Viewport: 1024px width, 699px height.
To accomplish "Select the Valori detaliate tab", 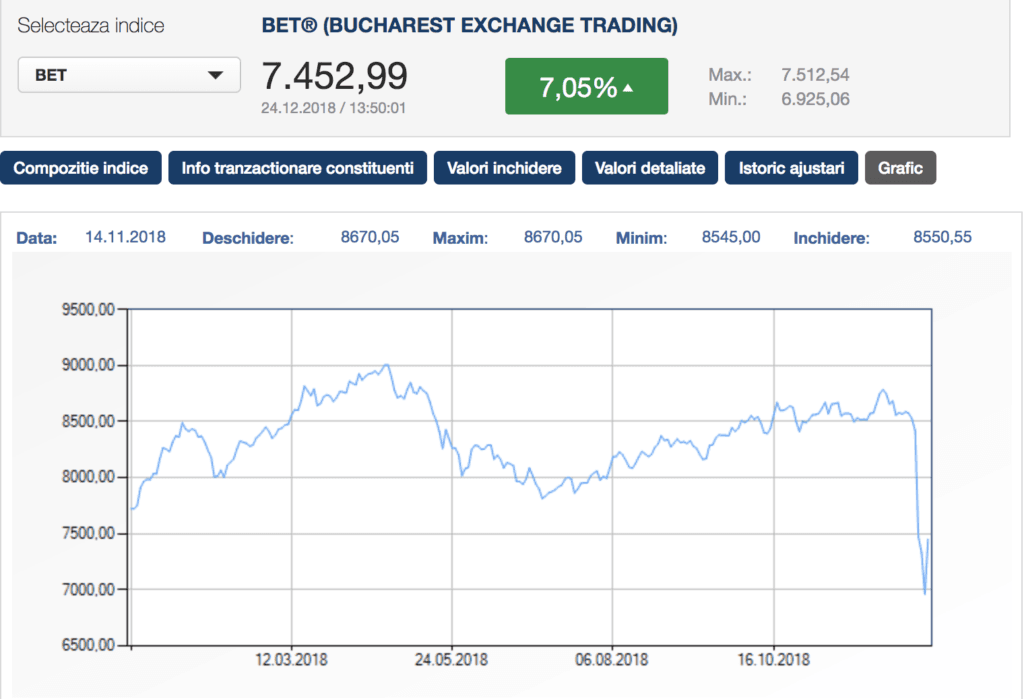I will coord(650,168).
